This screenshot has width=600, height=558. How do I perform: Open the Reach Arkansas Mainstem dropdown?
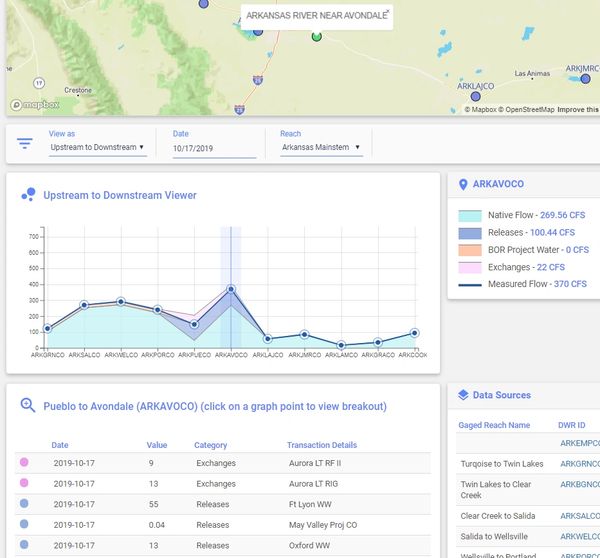tap(320, 147)
